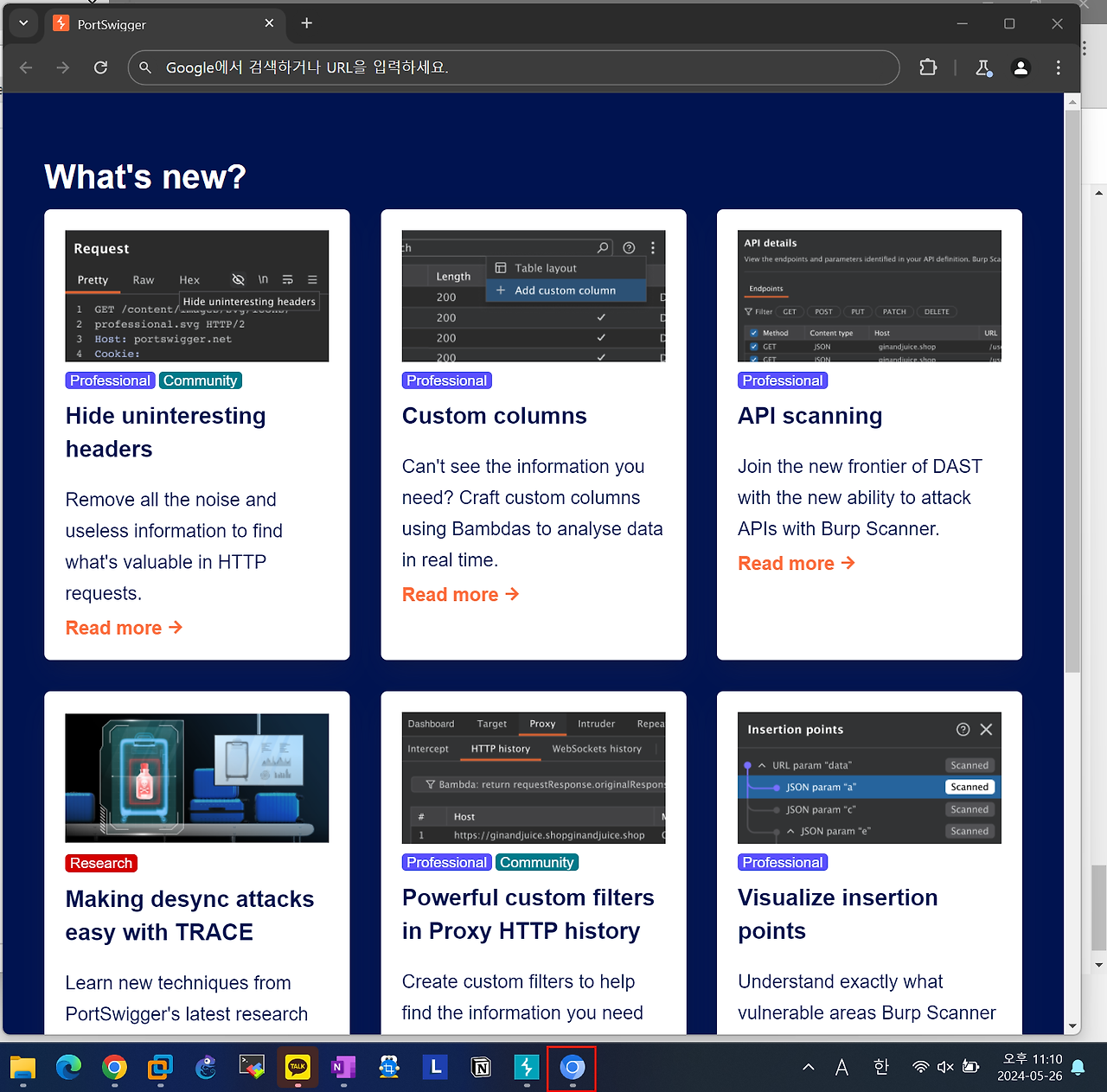The height and width of the screenshot is (1092, 1107).
Task: Expand the tab search dropdown arrow
Action: click(x=23, y=23)
